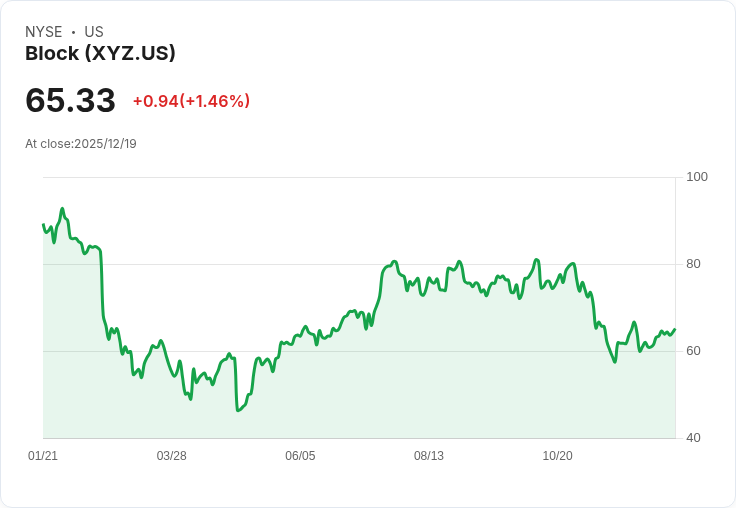Screen dimensions: 736x508
Task: Click the 40 y-axis label
Action: coord(693,438)
